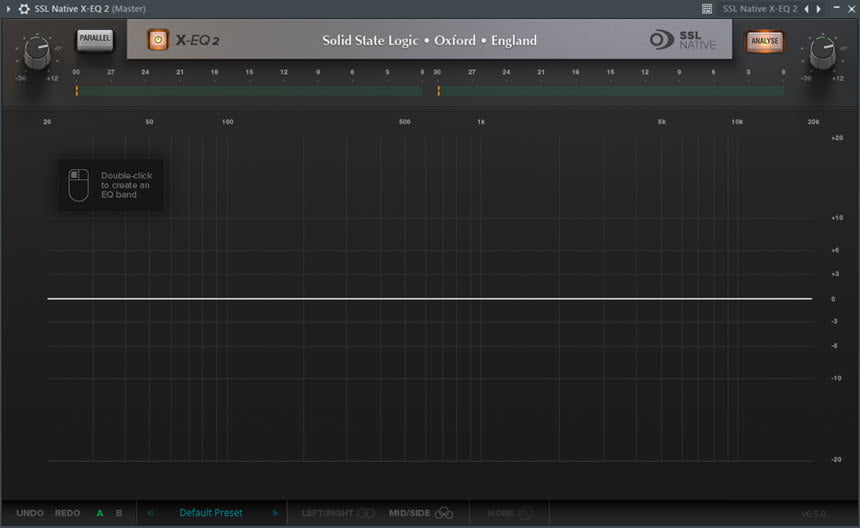Click the +10 dB gain scale label
The height and width of the screenshot is (528, 860).
point(837,218)
